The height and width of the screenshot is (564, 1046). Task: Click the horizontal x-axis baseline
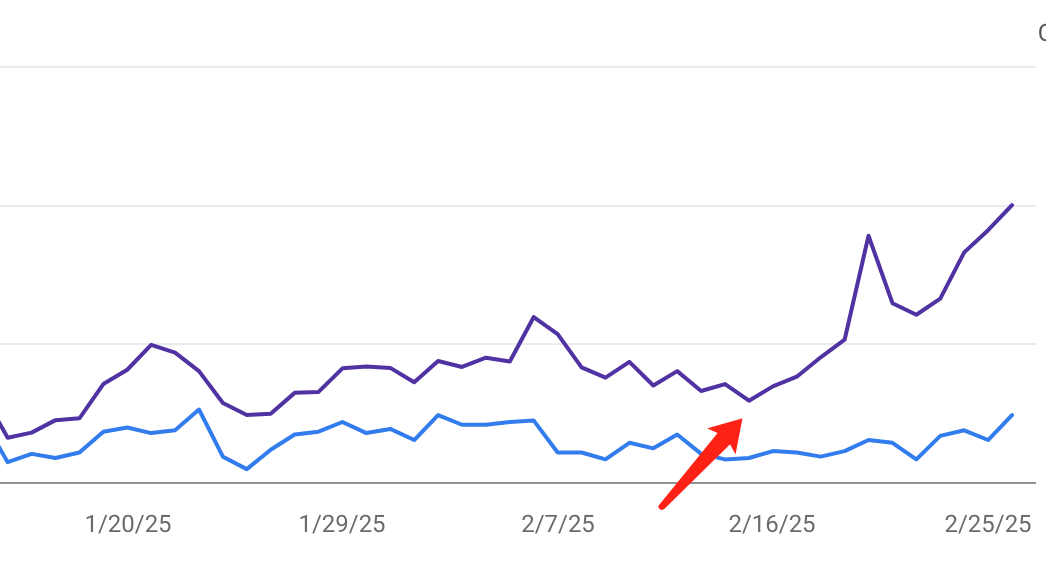click(x=500, y=483)
